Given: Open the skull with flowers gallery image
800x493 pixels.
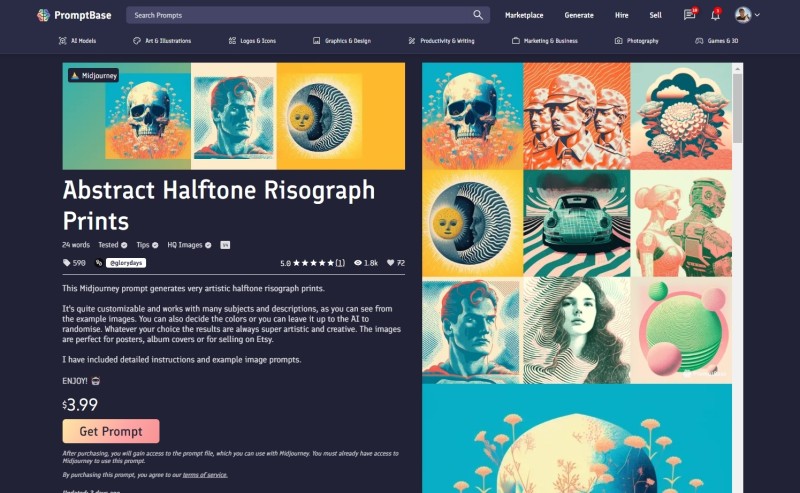Looking at the screenshot, I should [x=472, y=116].
